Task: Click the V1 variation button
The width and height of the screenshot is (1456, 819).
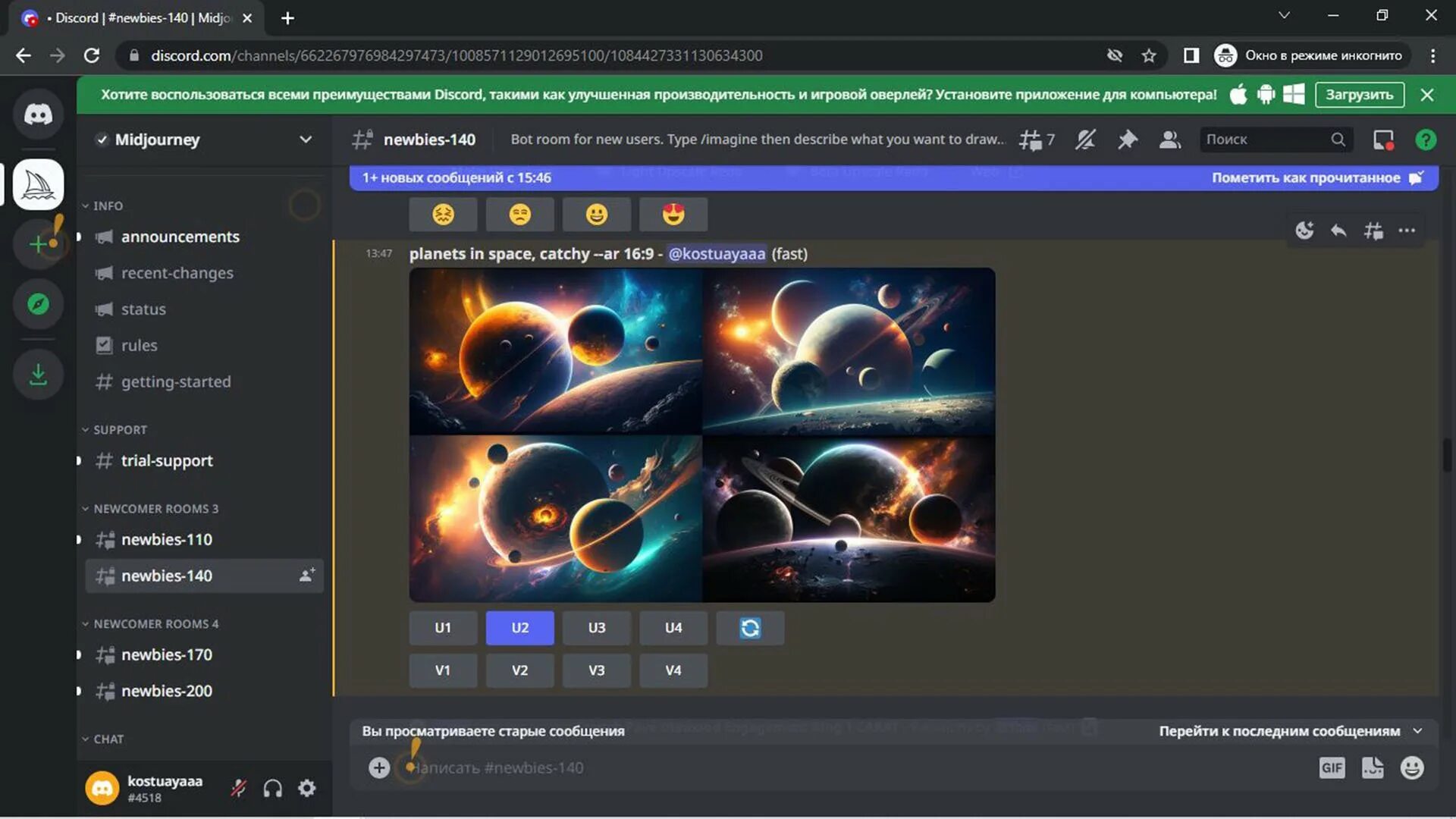Action: click(442, 670)
